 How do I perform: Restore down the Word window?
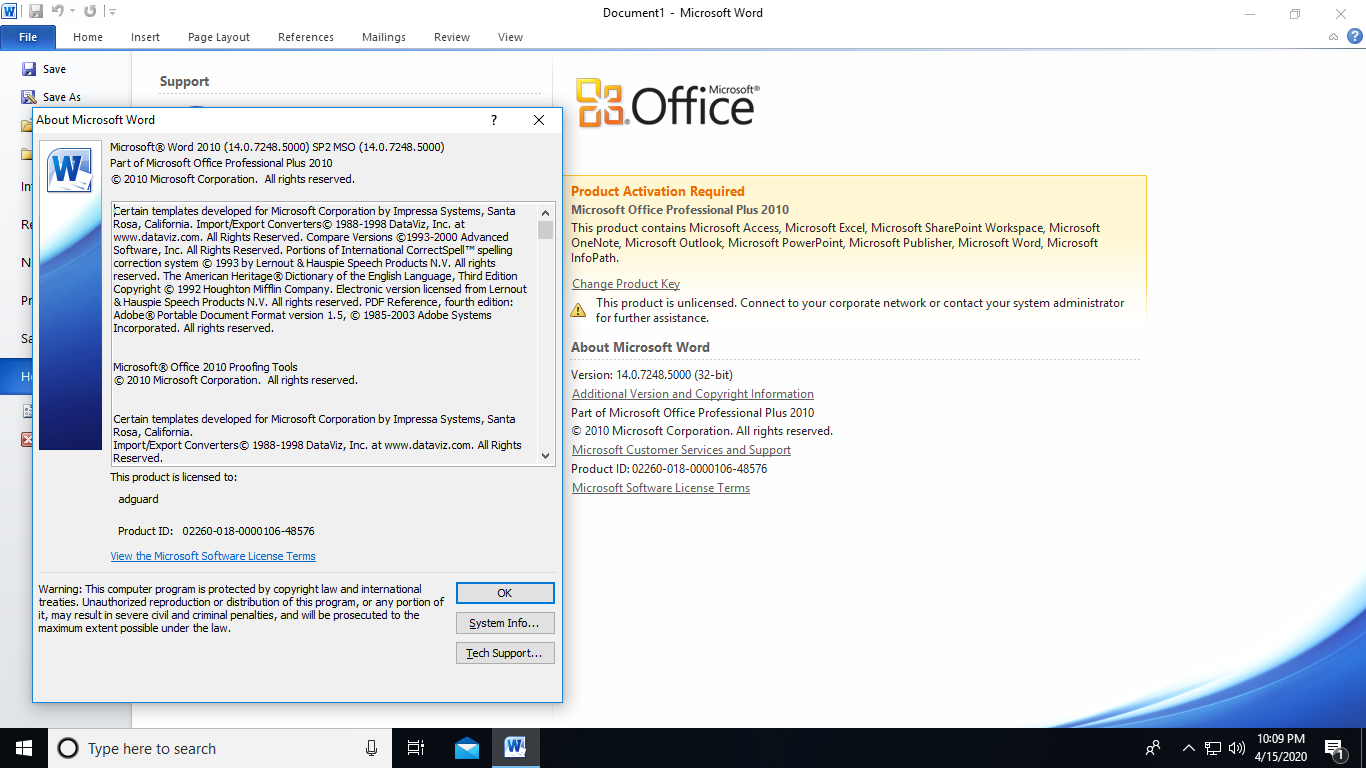point(1295,13)
